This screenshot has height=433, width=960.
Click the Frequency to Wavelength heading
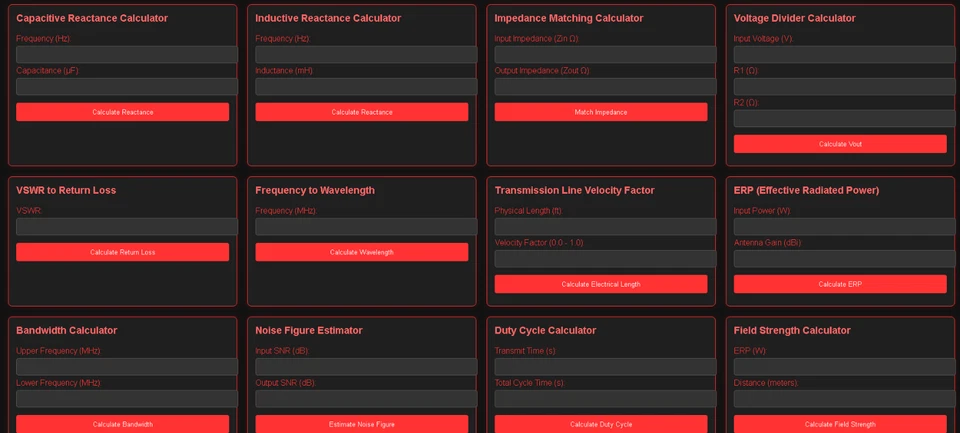coord(315,190)
